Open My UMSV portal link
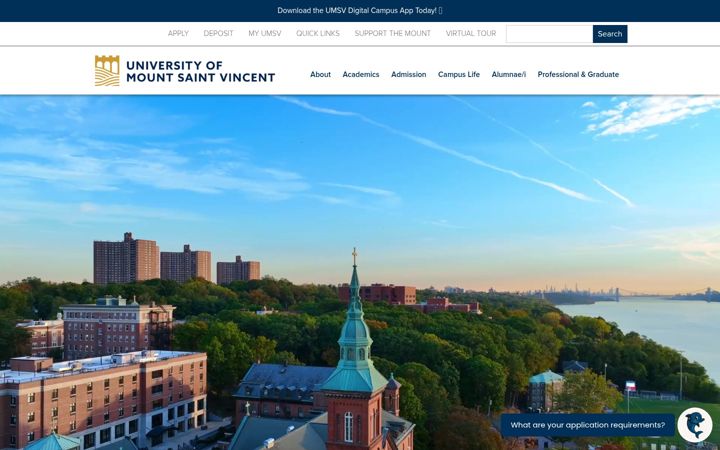Image resolution: width=720 pixels, height=450 pixels. [x=265, y=34]
